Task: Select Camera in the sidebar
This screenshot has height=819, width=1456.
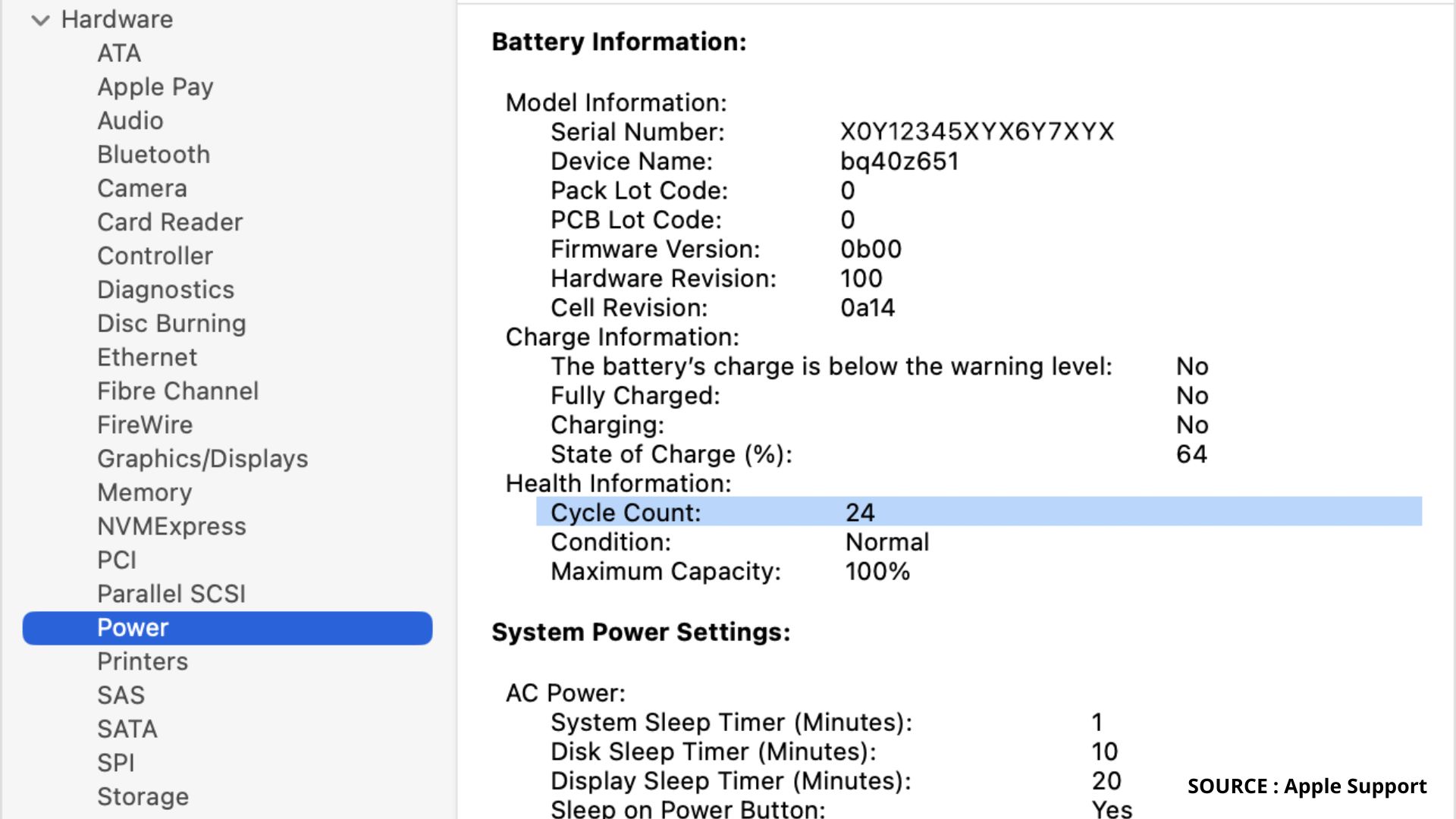Action: pyautogui.click(x=142, y=188)
